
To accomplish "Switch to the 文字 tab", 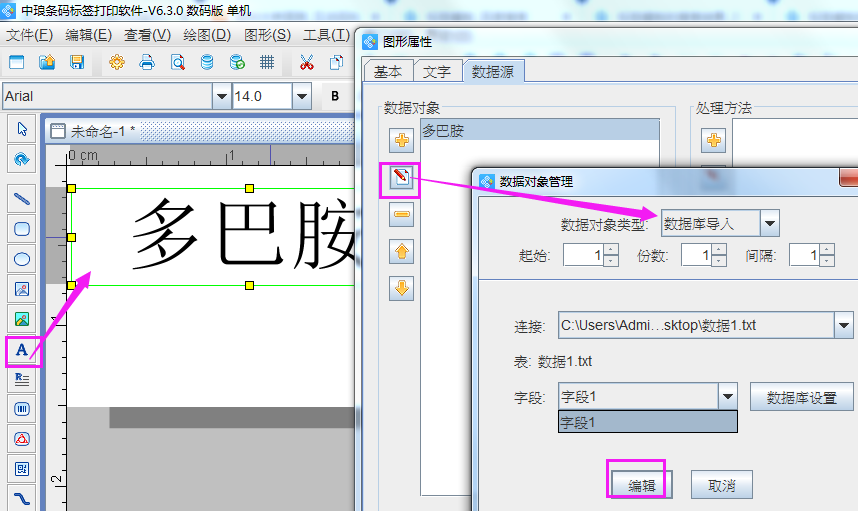I will tap(437, 72).
